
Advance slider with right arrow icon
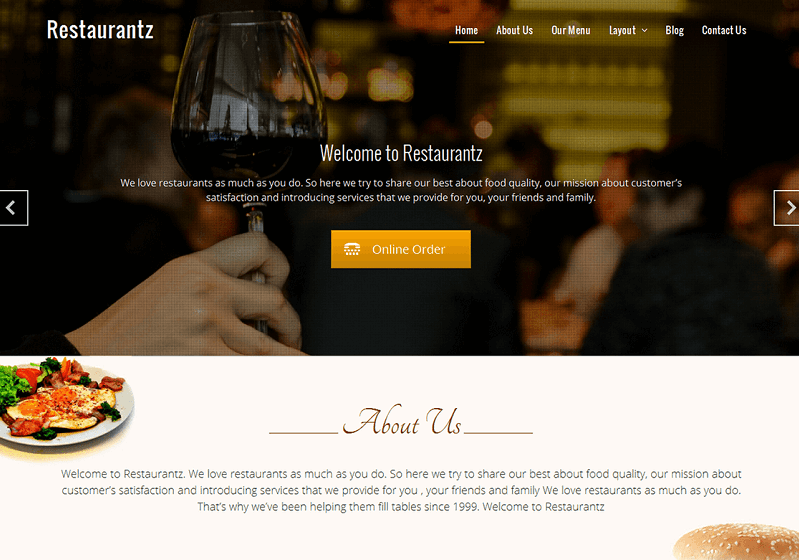787,208
